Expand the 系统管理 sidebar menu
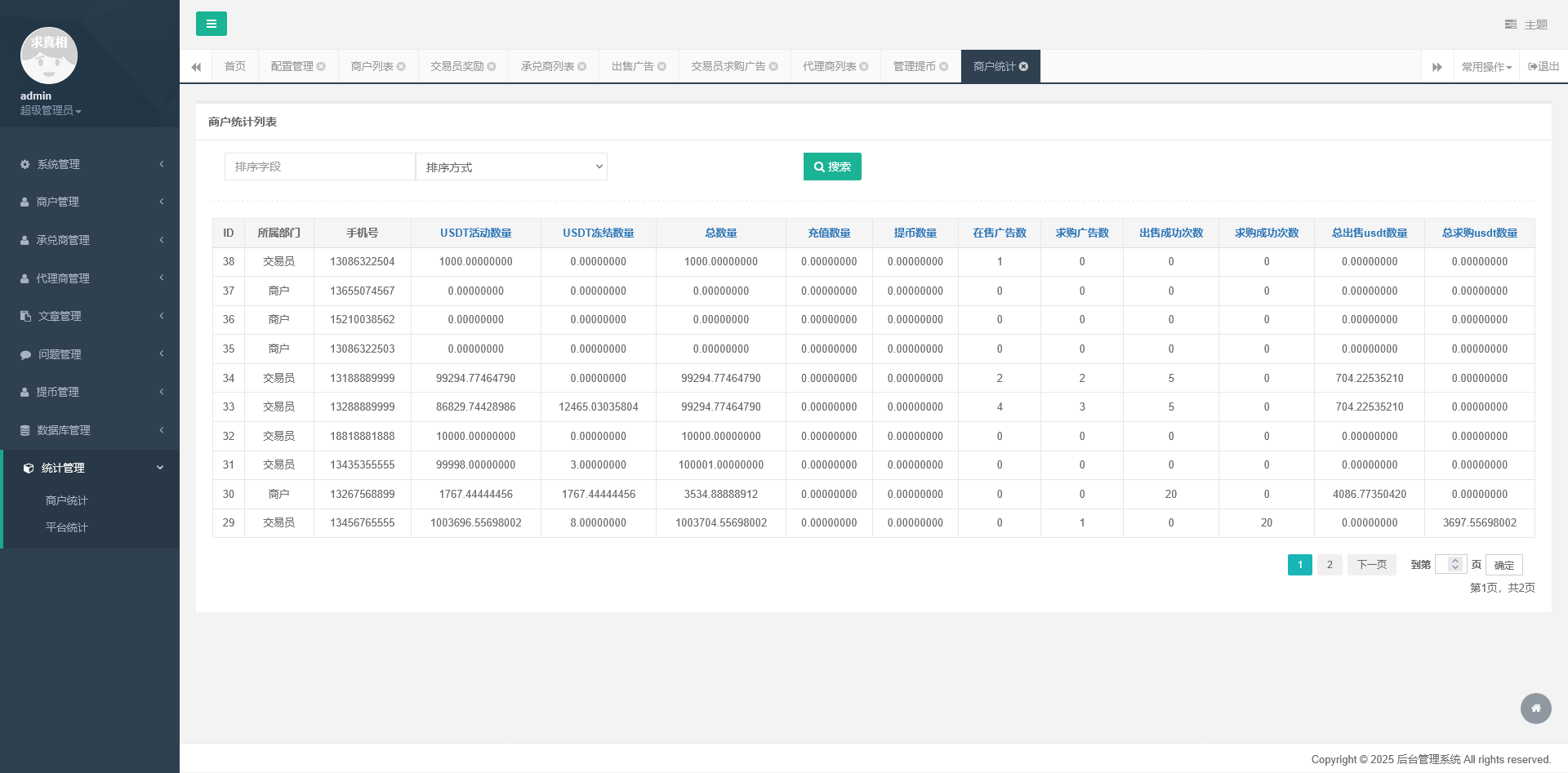Viewport: 1568px width, 773px height. 90,164
